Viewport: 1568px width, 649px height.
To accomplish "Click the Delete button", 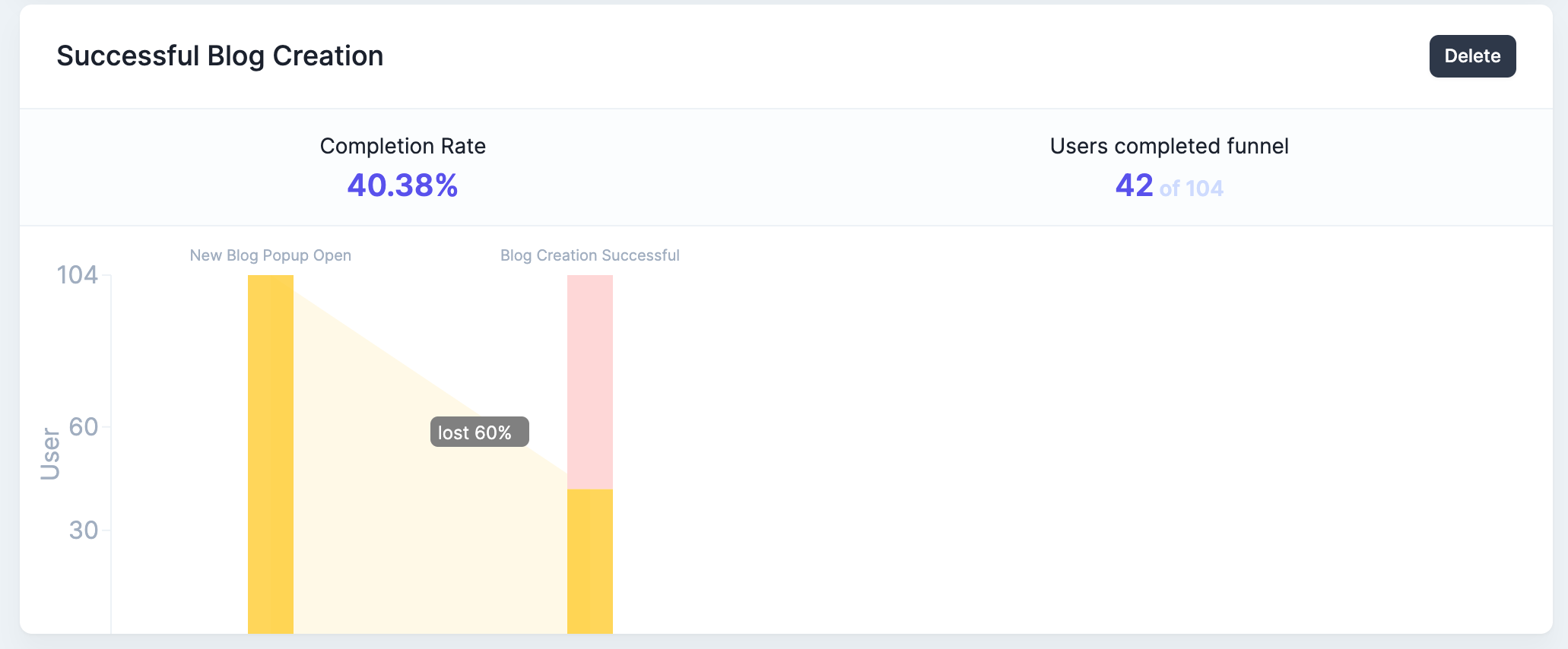I will (1472, 56).
